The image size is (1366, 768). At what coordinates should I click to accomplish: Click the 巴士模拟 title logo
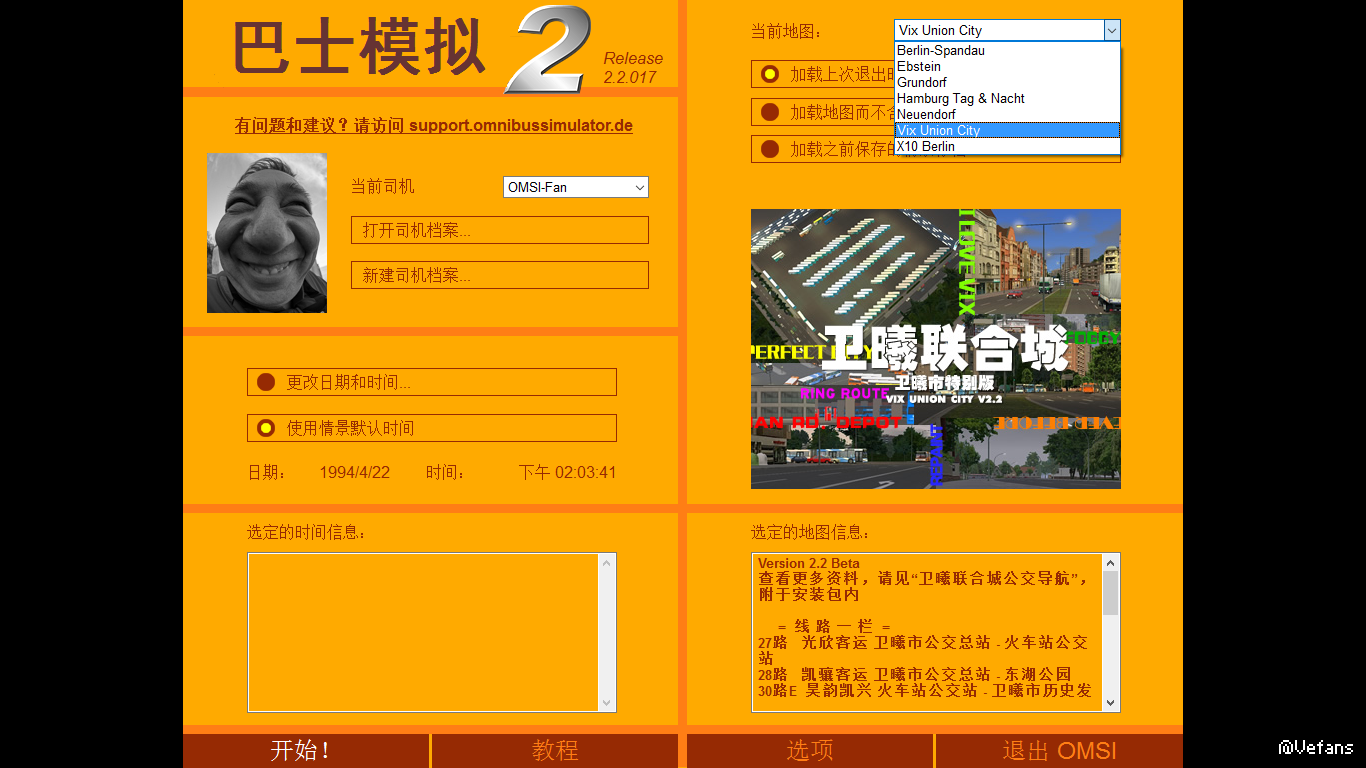[359, 47]
